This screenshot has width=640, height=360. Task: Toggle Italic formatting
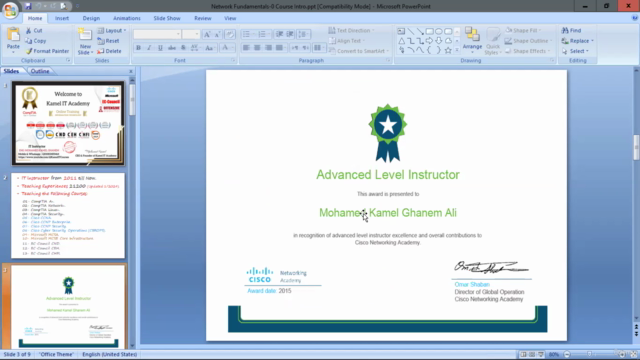point(149,48)
